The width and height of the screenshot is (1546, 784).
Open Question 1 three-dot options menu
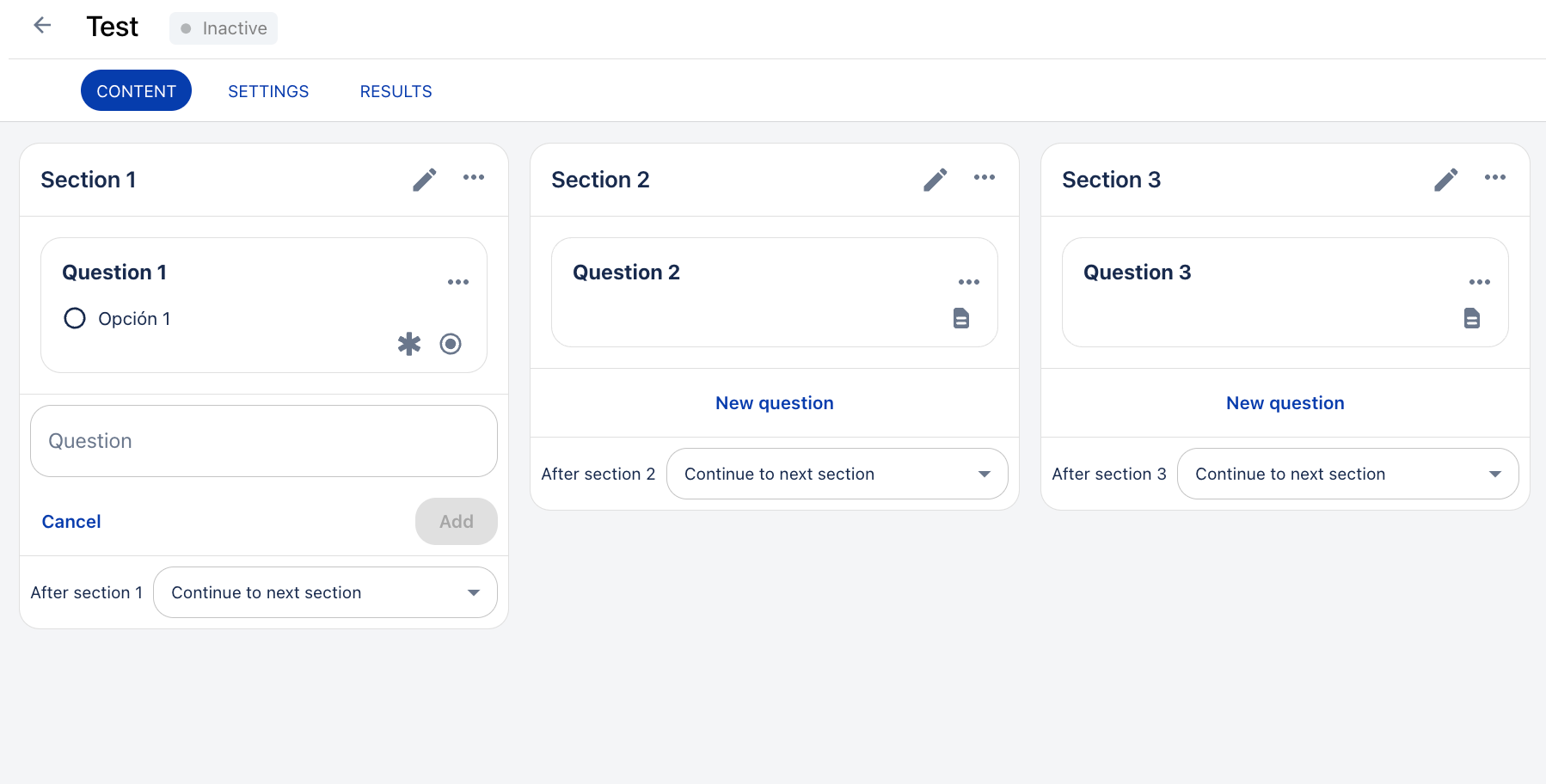coord(458,282)
